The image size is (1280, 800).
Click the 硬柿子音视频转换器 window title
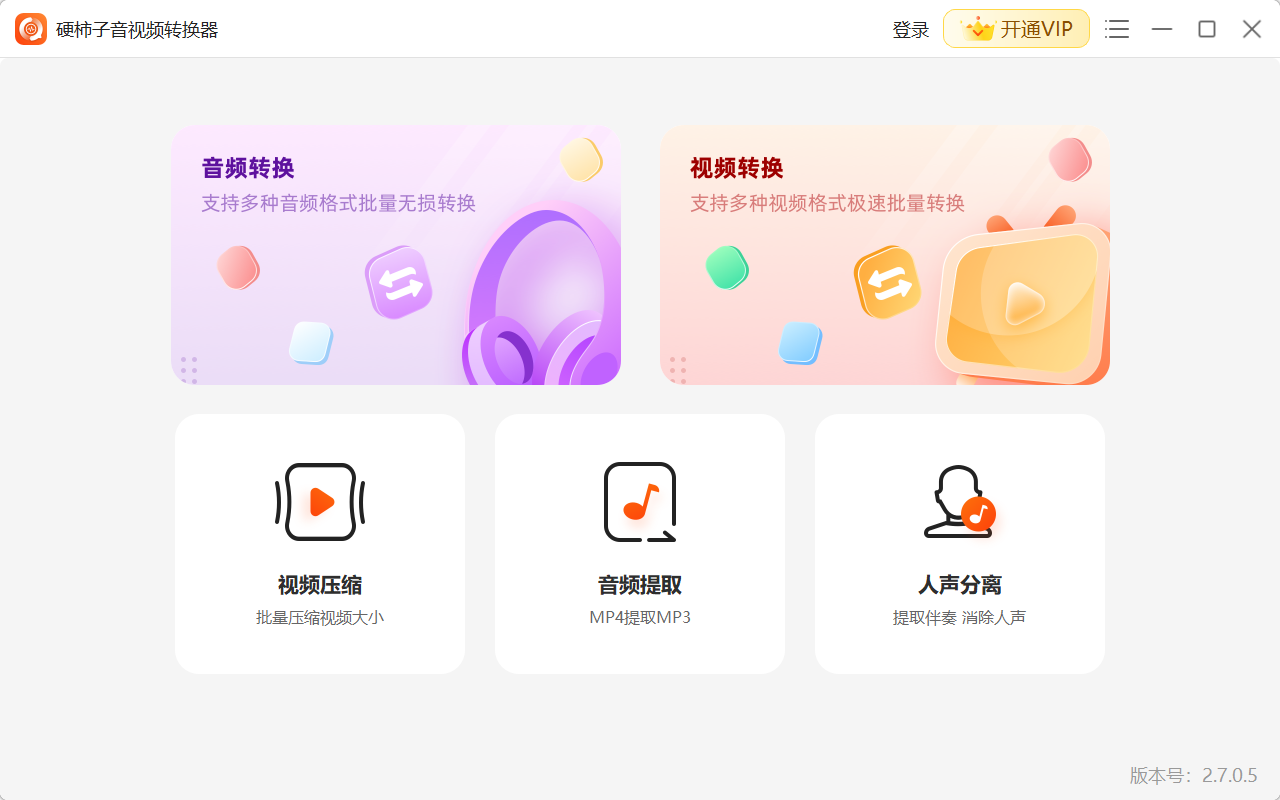[137, 30]
